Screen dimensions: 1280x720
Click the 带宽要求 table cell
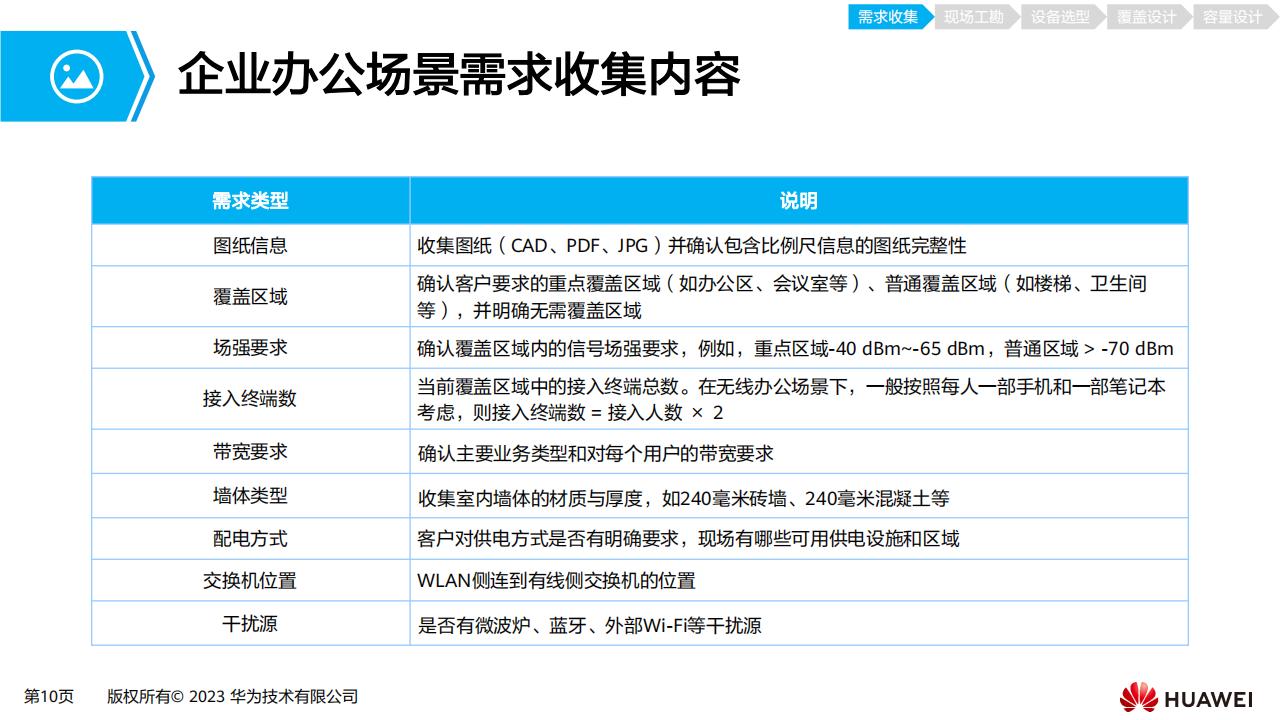250,452
